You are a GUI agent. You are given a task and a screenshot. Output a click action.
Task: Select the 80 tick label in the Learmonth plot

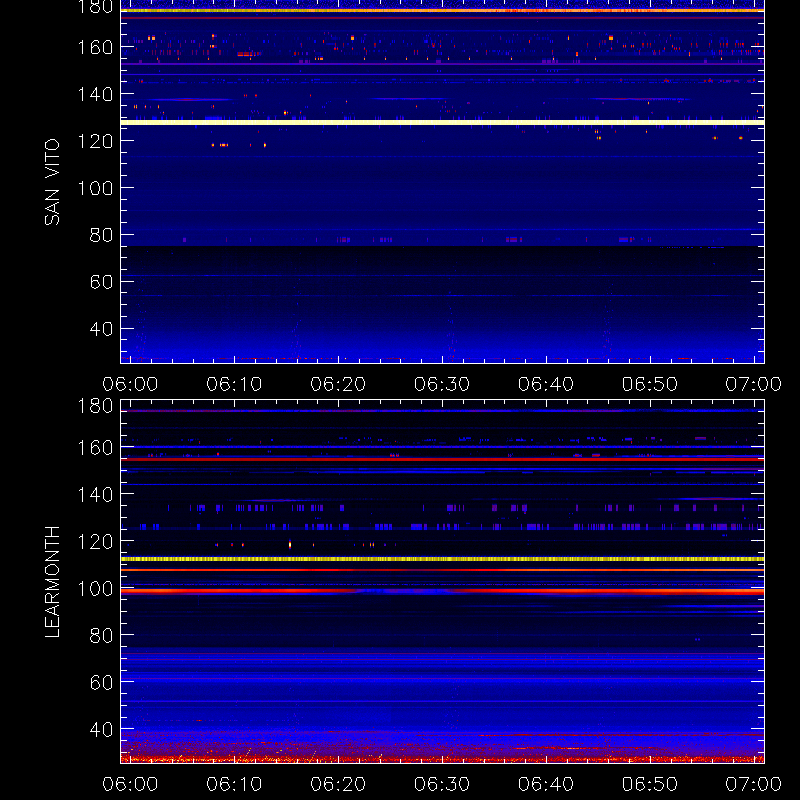tap(101, 636)
